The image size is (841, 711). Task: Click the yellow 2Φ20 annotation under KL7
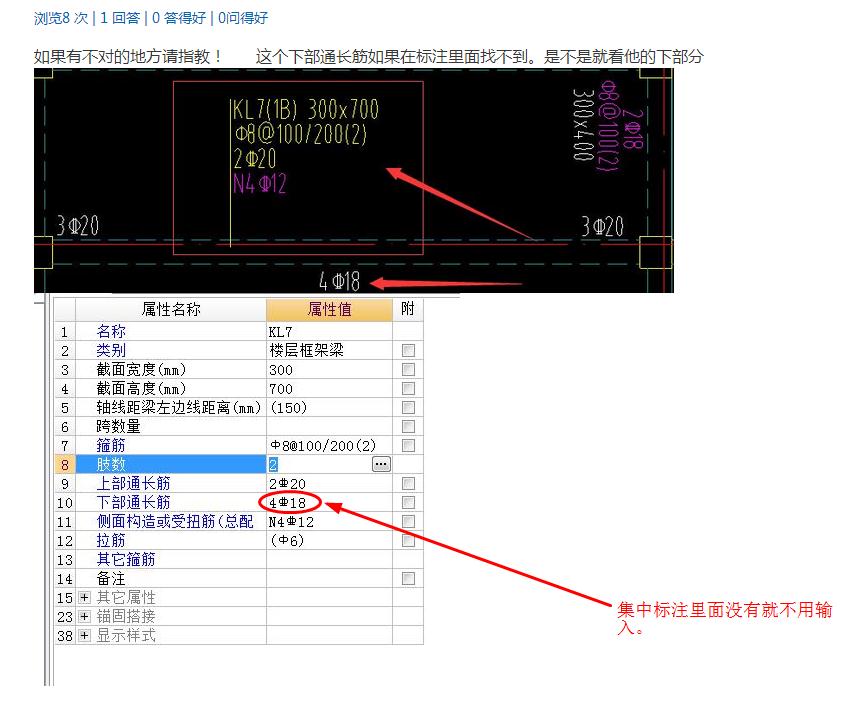[255, 159]
